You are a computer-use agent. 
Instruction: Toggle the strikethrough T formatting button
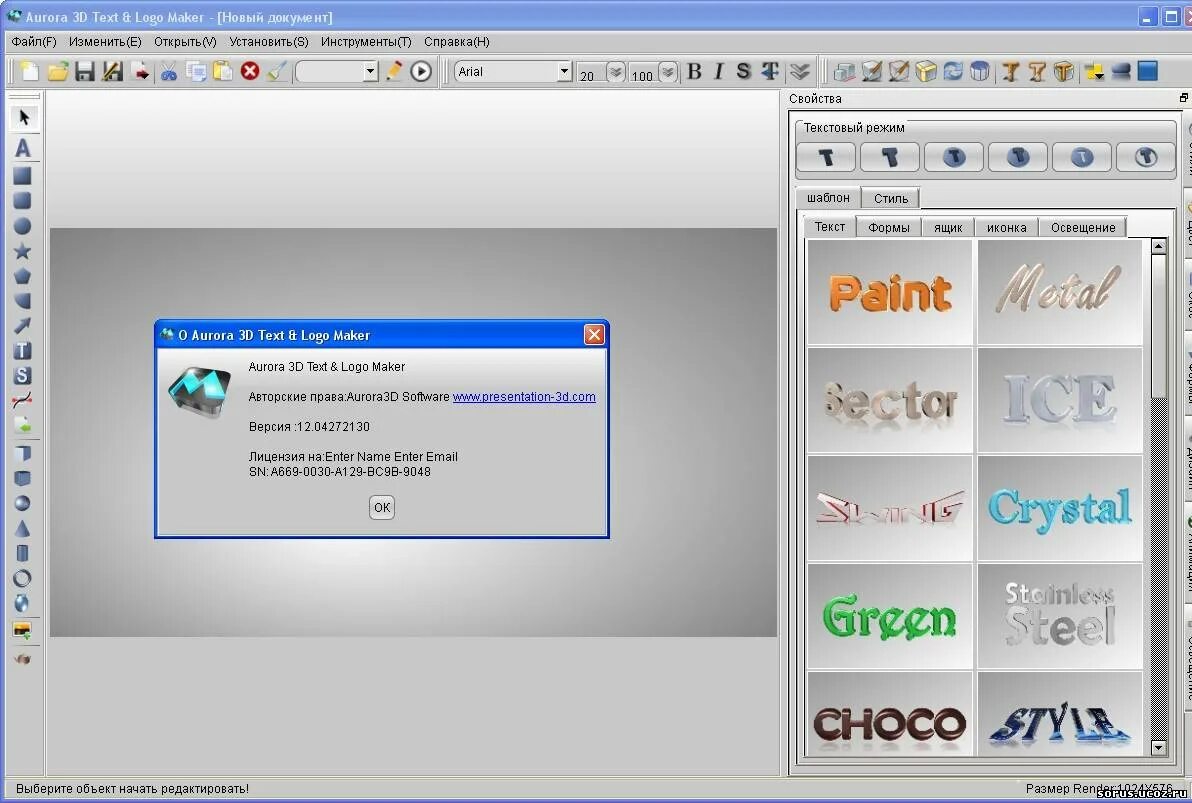tap(770, 71)
